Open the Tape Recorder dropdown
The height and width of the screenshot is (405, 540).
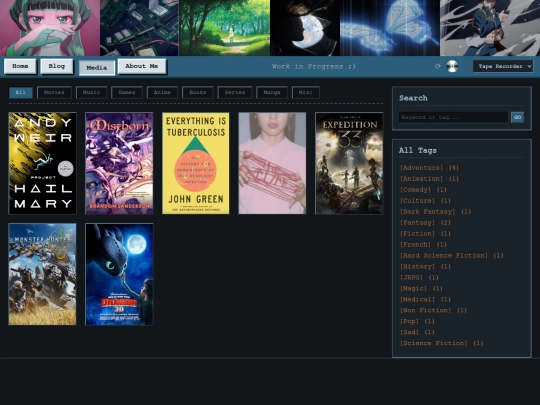503,66
